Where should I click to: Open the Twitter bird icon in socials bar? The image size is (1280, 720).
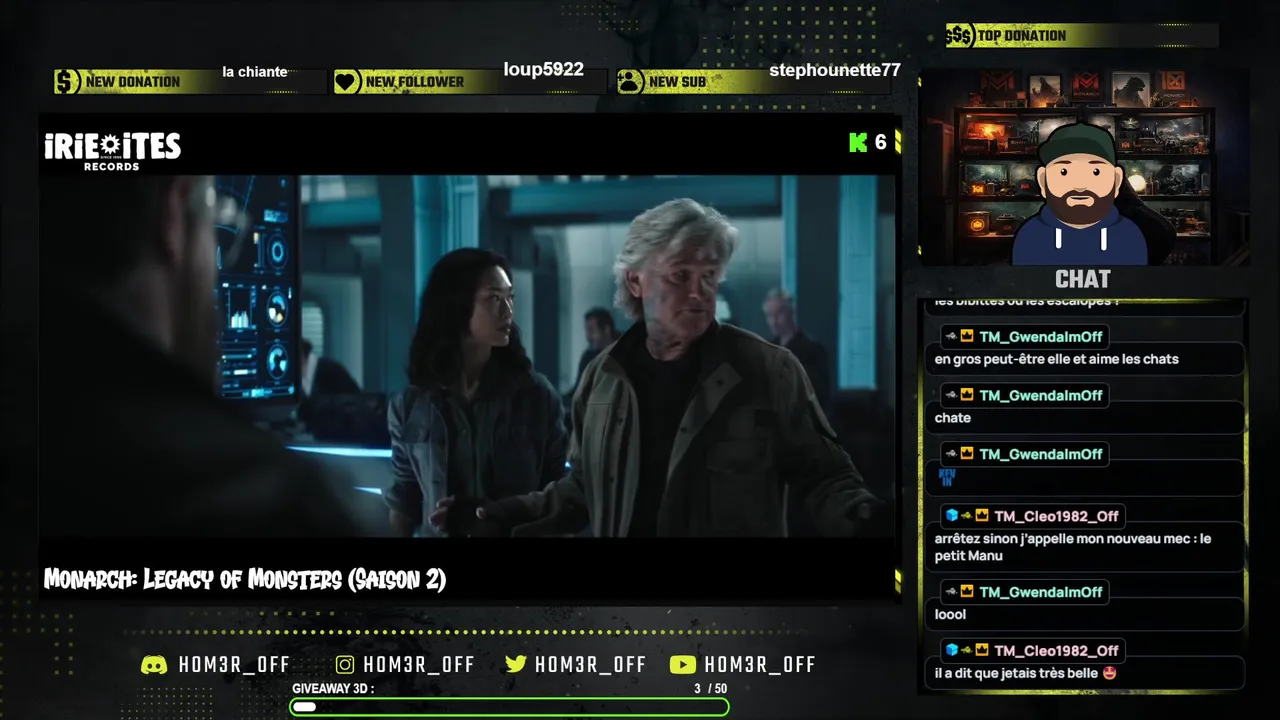[x=516, y=665]
